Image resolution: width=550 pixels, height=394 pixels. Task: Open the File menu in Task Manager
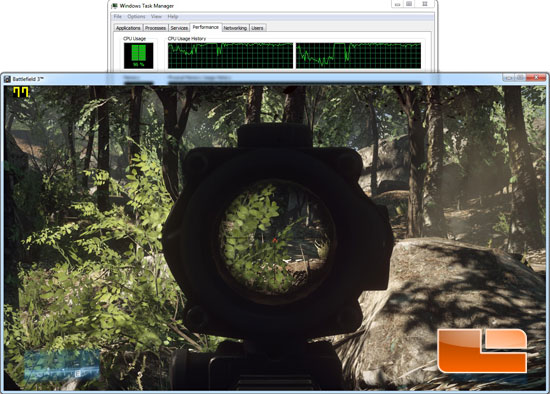[x=118, y=16]
